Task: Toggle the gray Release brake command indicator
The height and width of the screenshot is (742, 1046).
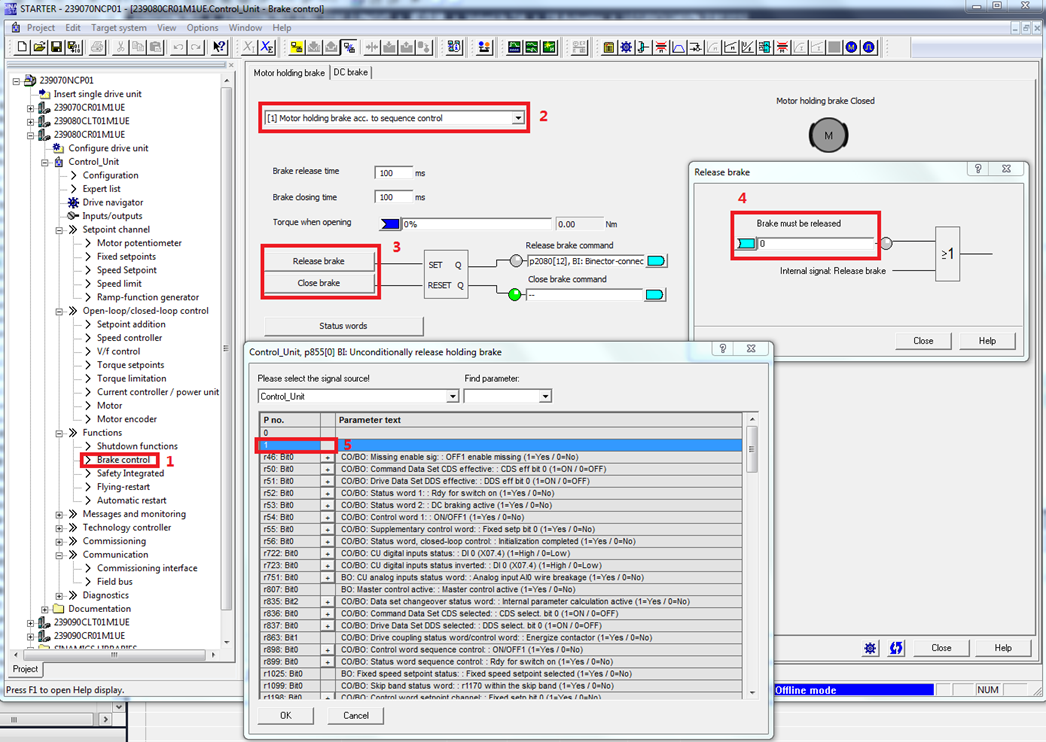Action: coord(515,261)
